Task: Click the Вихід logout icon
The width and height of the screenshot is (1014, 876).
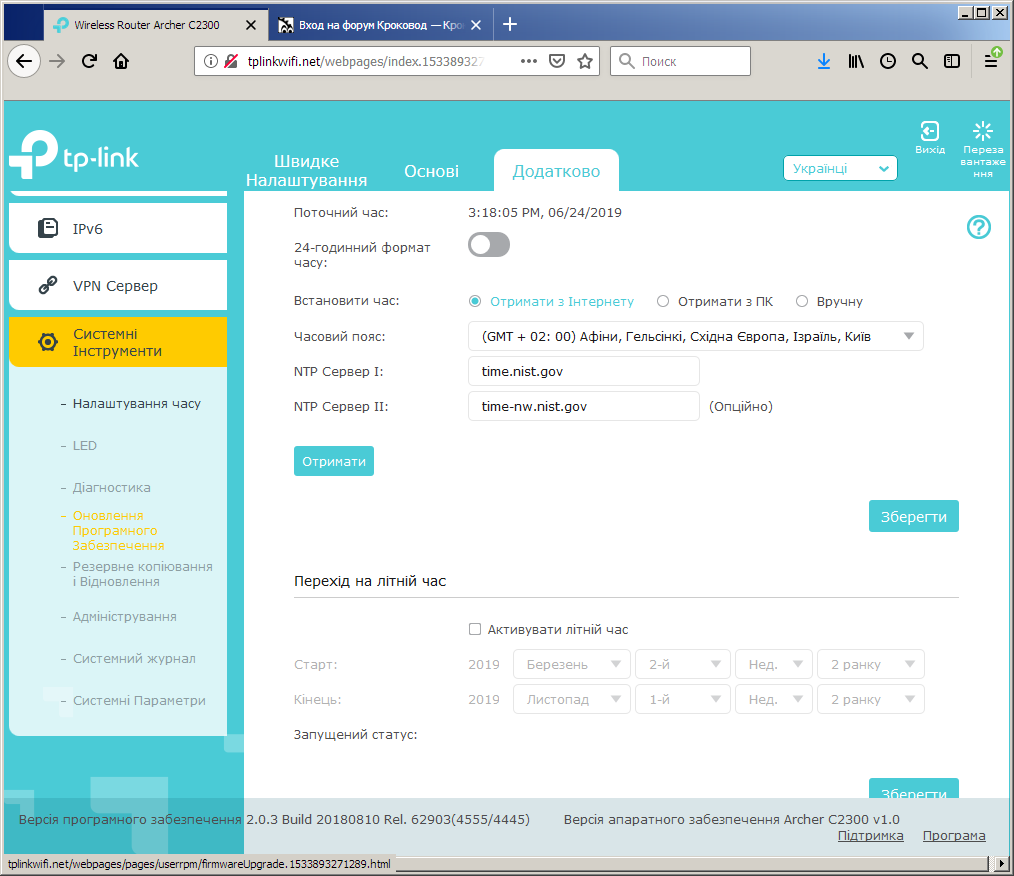Action: pos(929,131)
